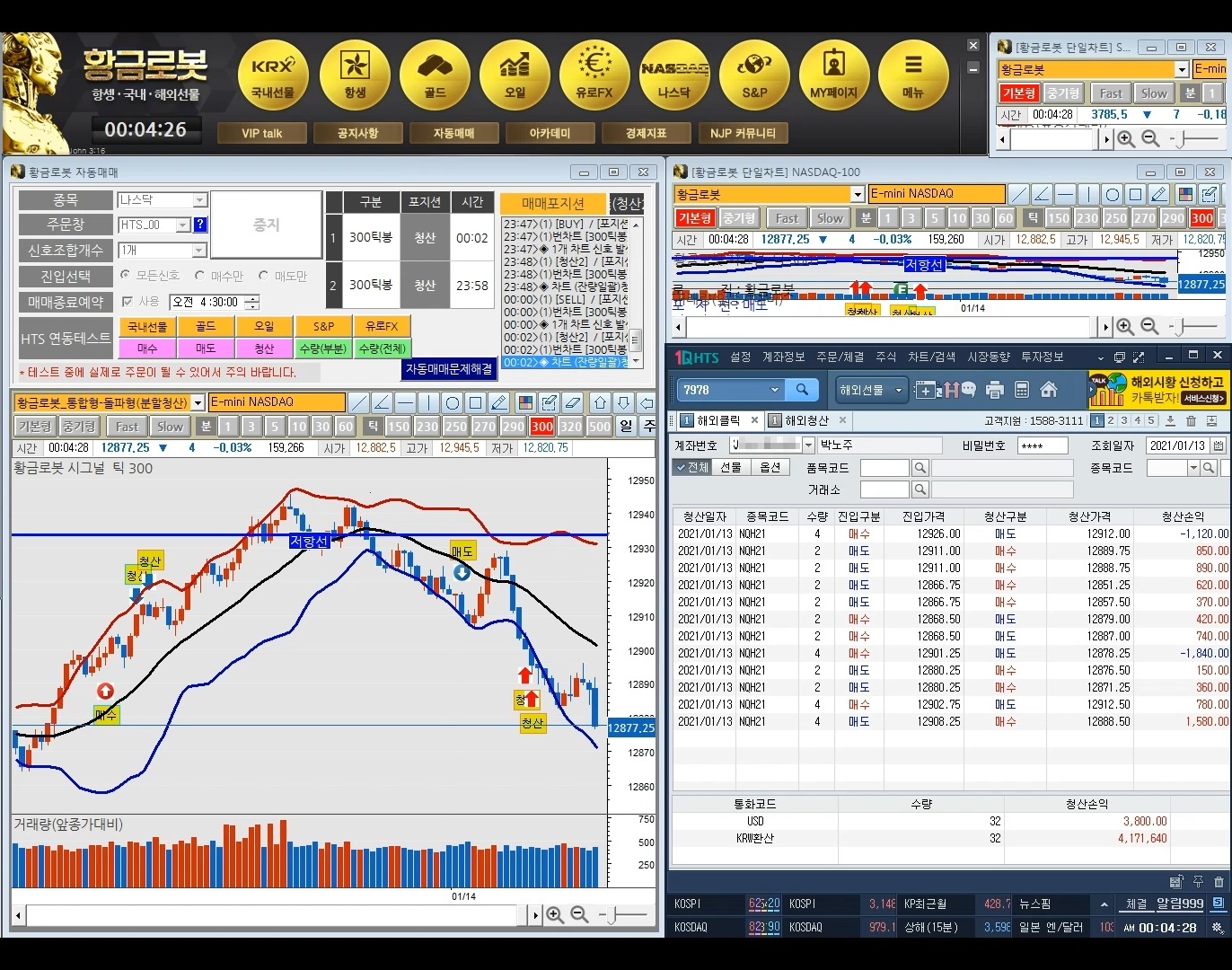Screen dimensions: 1232x970
Task: Select trend line tool in main chart toolbar
Action: [358, 402]
